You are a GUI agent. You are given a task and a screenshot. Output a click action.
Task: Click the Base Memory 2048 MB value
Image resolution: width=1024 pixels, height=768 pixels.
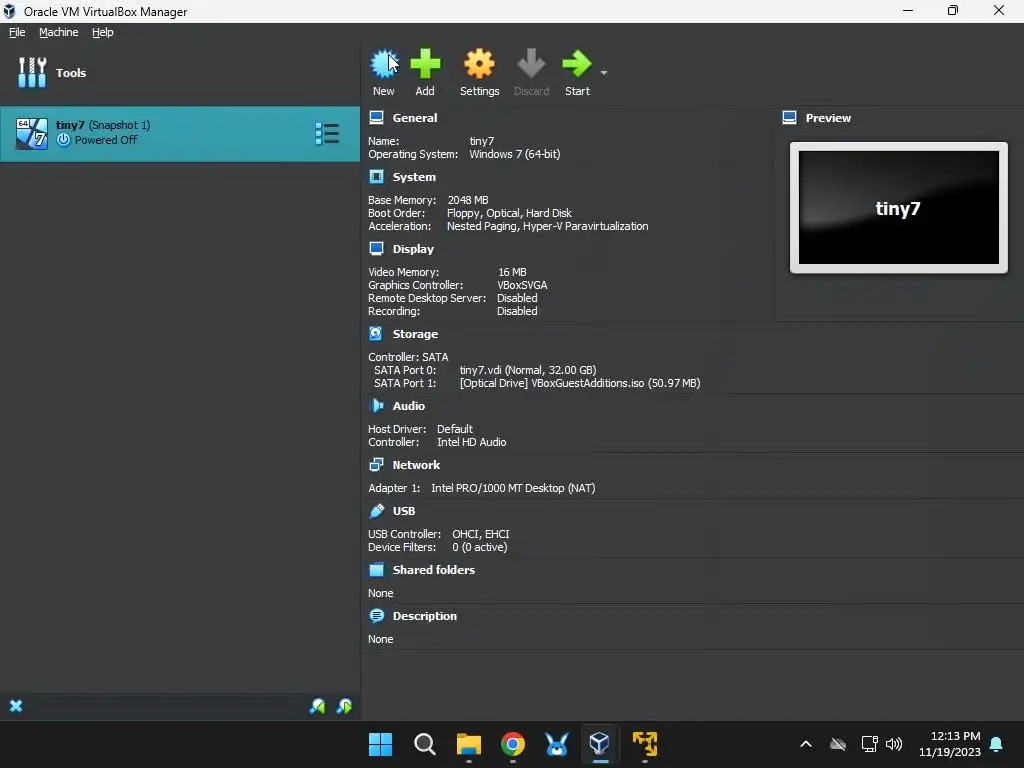[468, 200]
